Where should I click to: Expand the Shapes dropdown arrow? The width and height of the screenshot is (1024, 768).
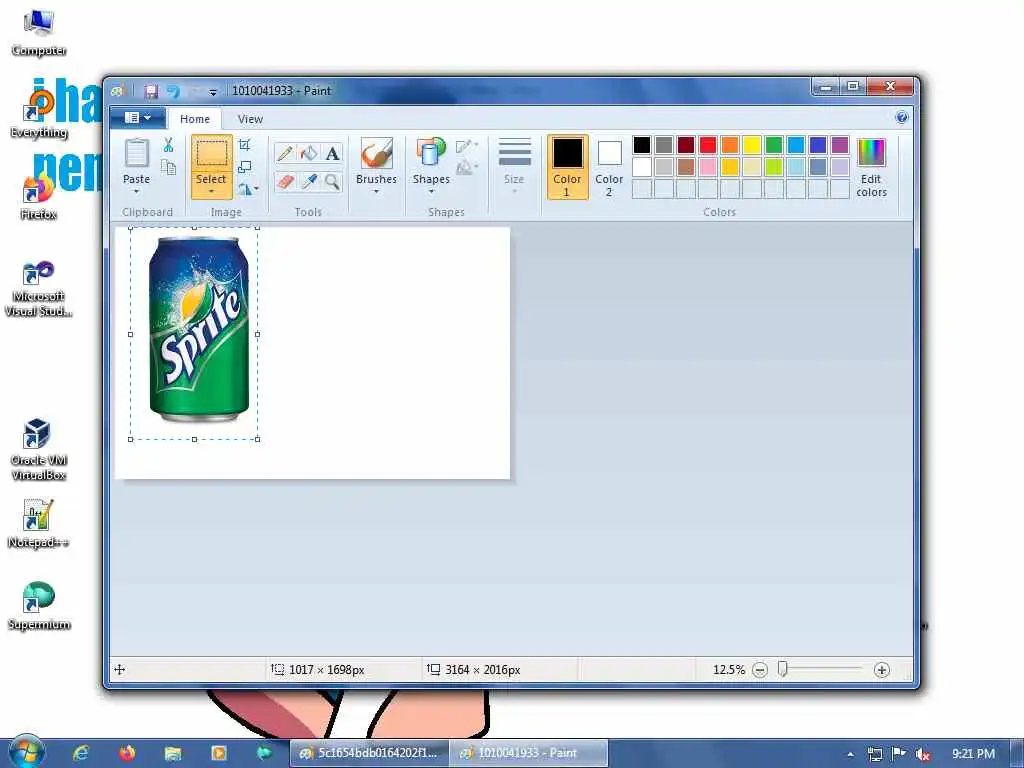[x=431, y=192]
